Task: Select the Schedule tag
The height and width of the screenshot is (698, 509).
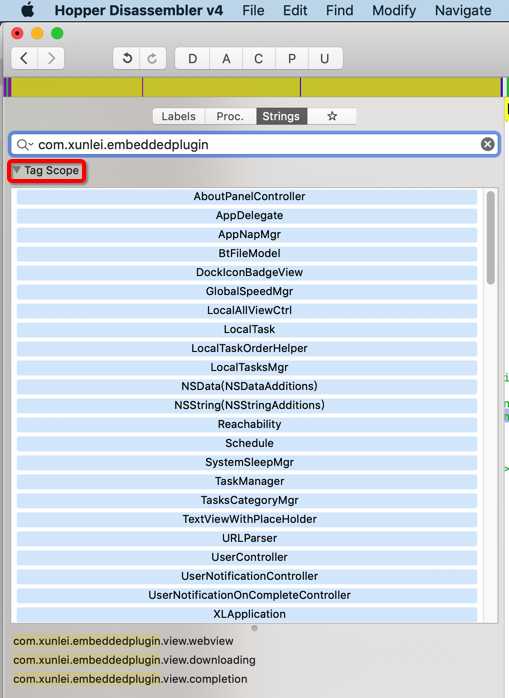Action: (247, 443)
